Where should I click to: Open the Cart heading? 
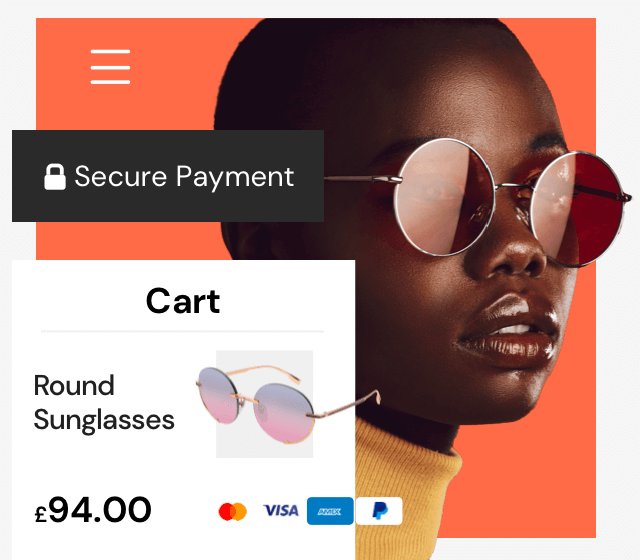pyautogui.click(x=183, y=301)
